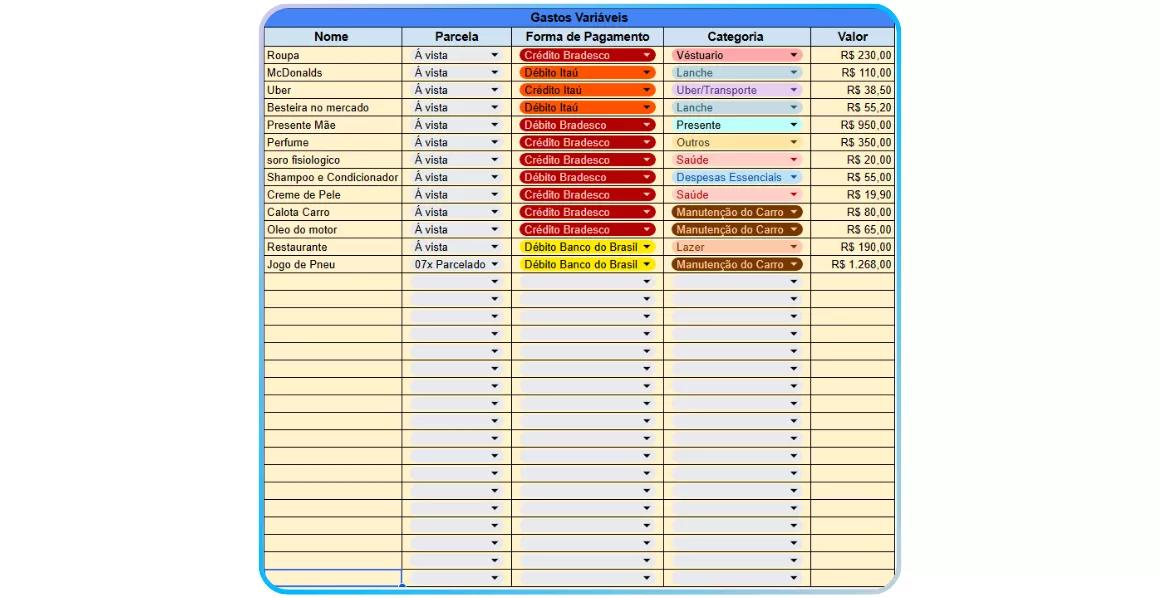Select the Nome column header
Image resolution: width=1160 pixels, height=598 pixels.
(331, 37)
